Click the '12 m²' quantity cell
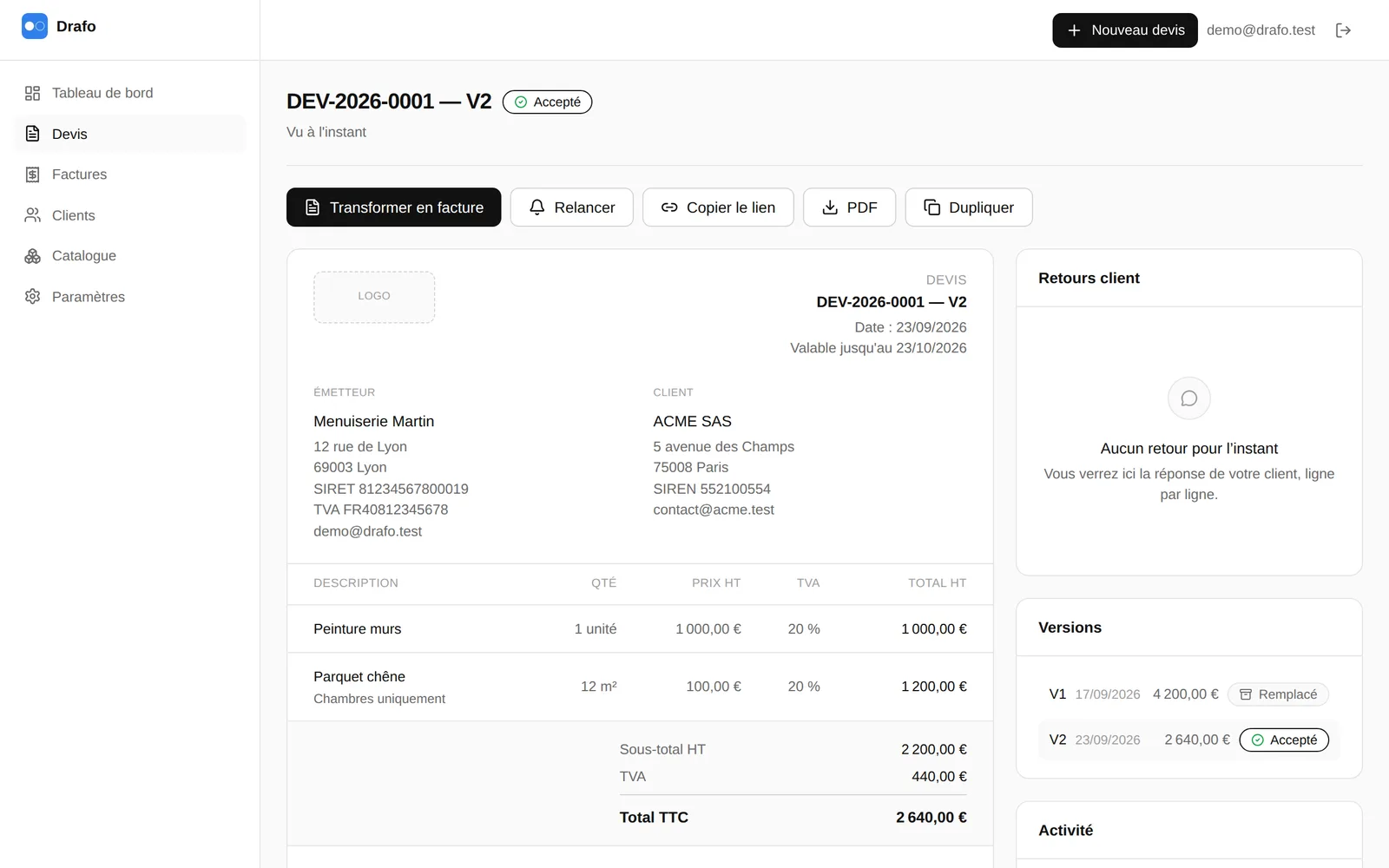Image resolution: width=1389 pixels, height=868 pixels. (x=599, y=687)
